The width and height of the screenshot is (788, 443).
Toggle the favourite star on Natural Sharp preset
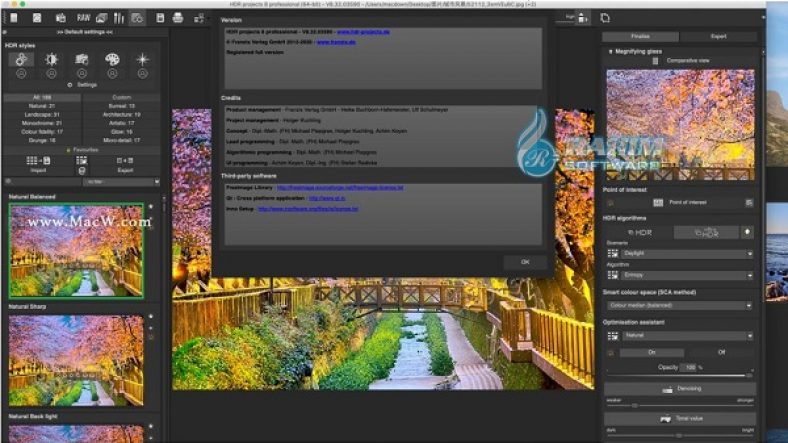[x=151, y=316]
